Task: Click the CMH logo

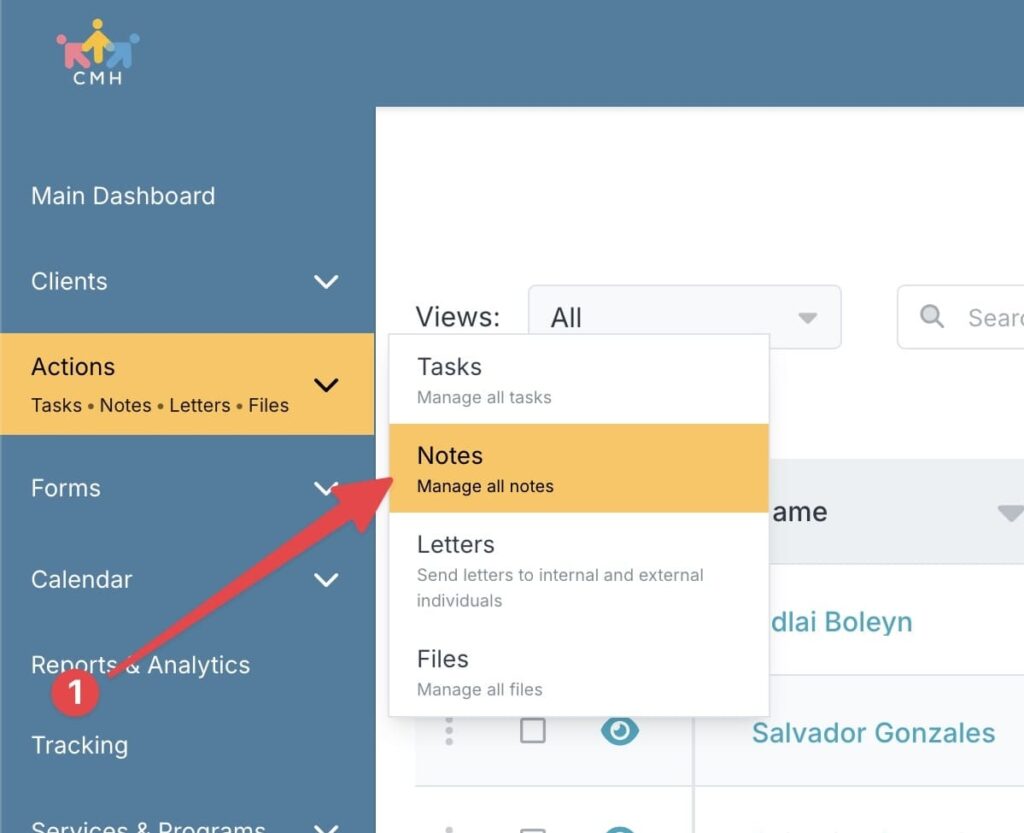Action: (x=98, y=53)
